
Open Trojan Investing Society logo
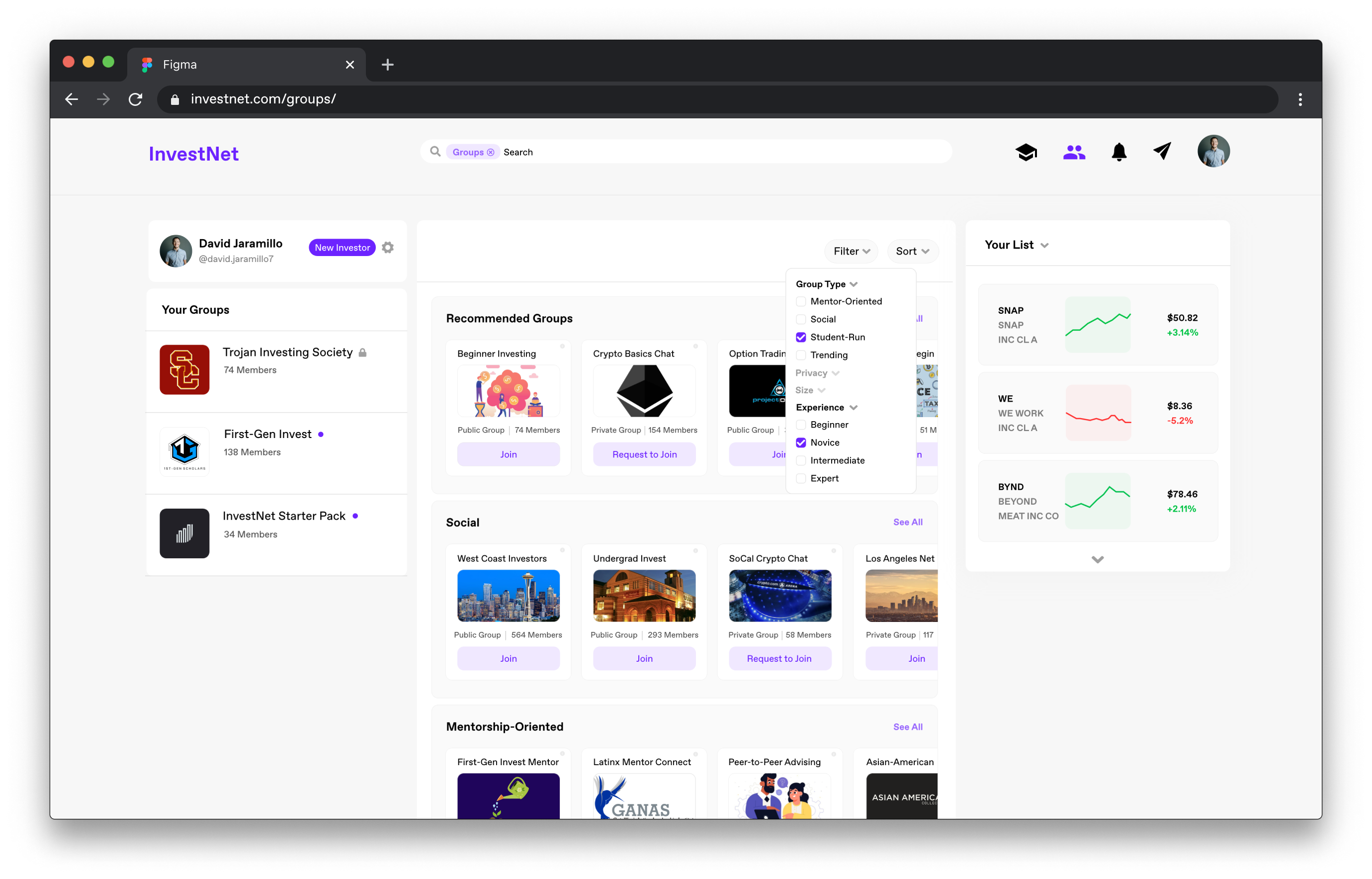(184, 369)
